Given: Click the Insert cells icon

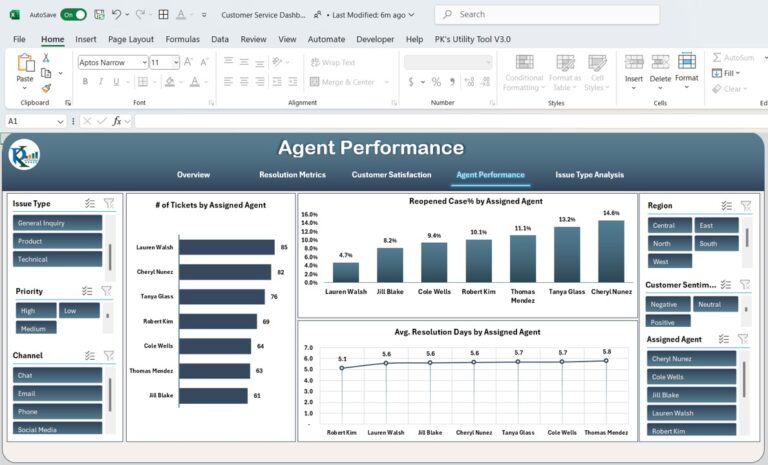Looking at the screenshot, I should (634, 62).
